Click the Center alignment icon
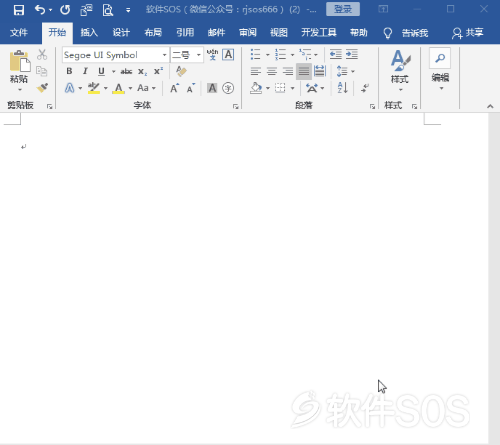 [x=272, y=71]
